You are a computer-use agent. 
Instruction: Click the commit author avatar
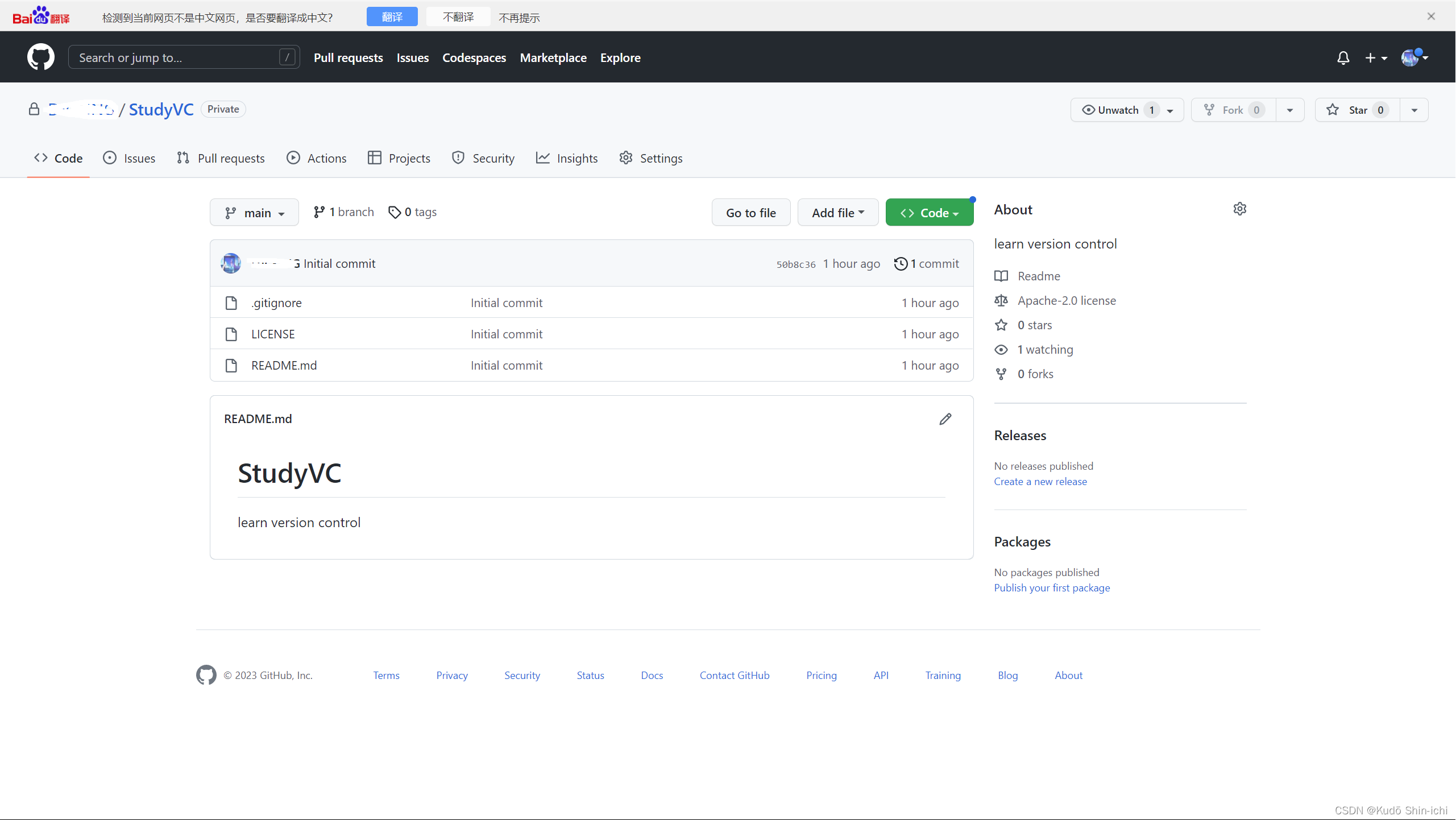[231, 263]
